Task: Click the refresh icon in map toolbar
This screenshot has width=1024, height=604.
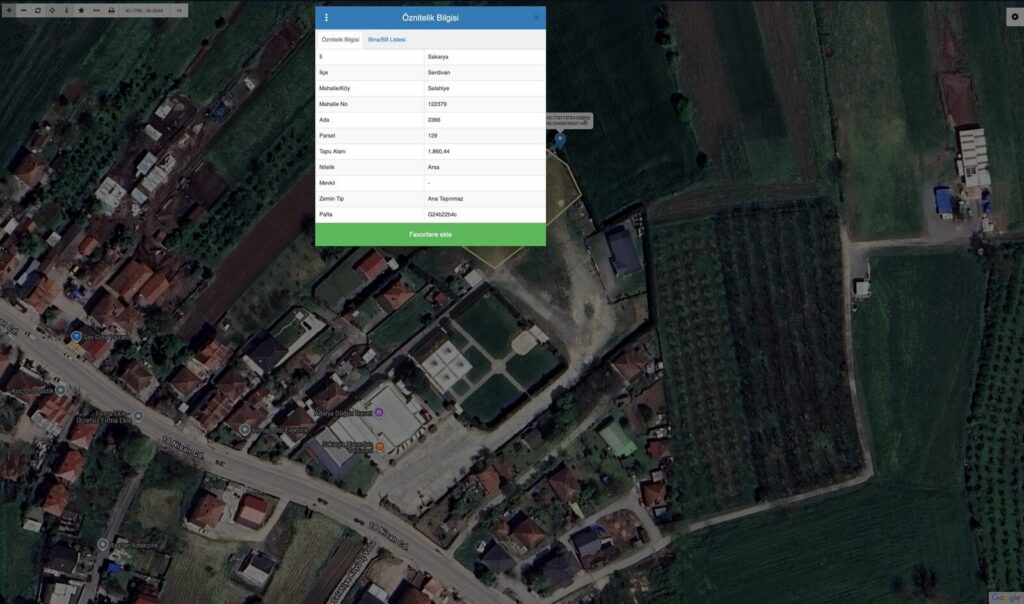Action: click(38, 10)
